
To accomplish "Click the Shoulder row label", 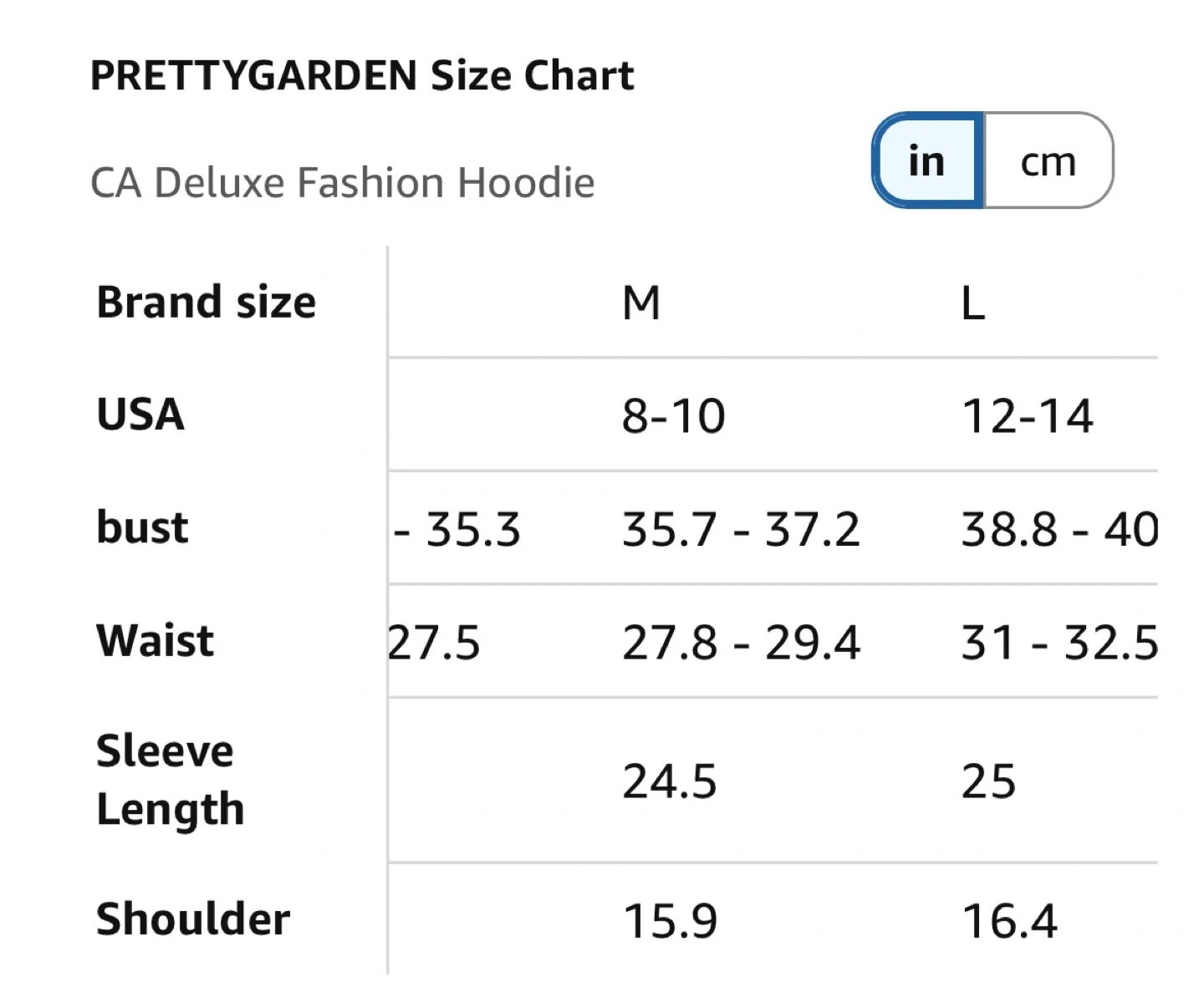I will point(193,919).
